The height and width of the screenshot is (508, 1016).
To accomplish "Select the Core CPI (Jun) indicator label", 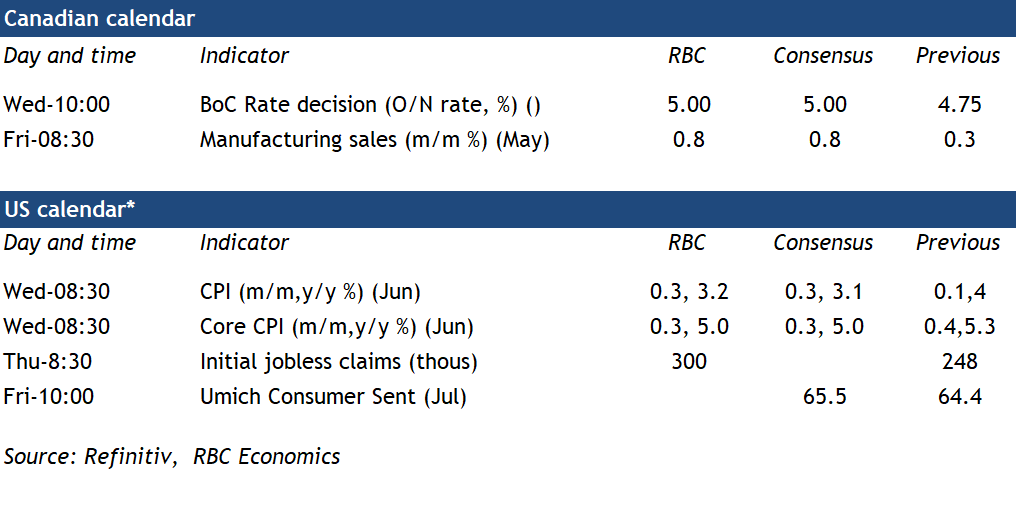I will [x=336, y=327].
